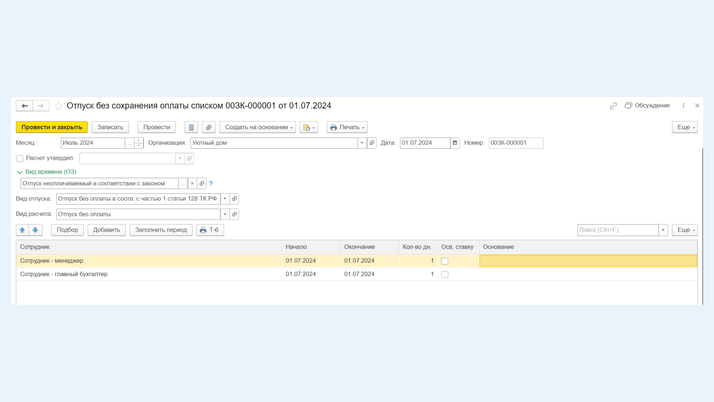The image size is (714, 402).
Task: Click the help question mark icon
Action: click(211, 184)
